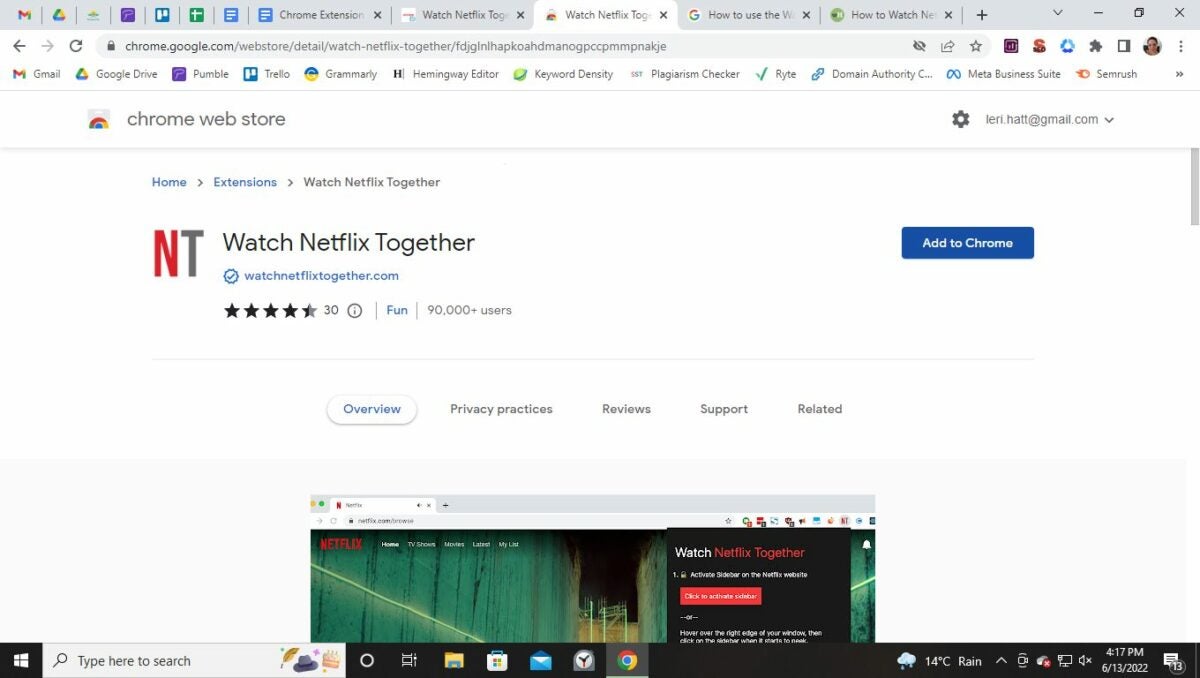Viewport: 1200px width, 678px height.
Task: Switch to the Privacy practices tab
Action: [501, 409]
